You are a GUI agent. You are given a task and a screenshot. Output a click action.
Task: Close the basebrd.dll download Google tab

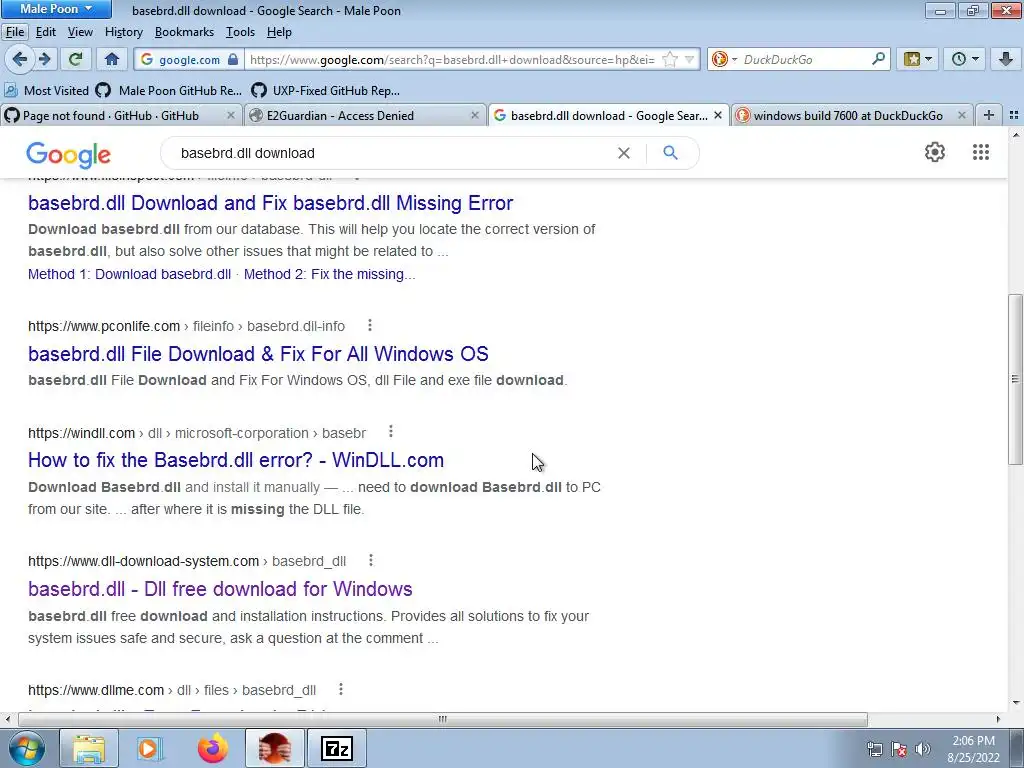pyautogui.click(x=718, y=116)
